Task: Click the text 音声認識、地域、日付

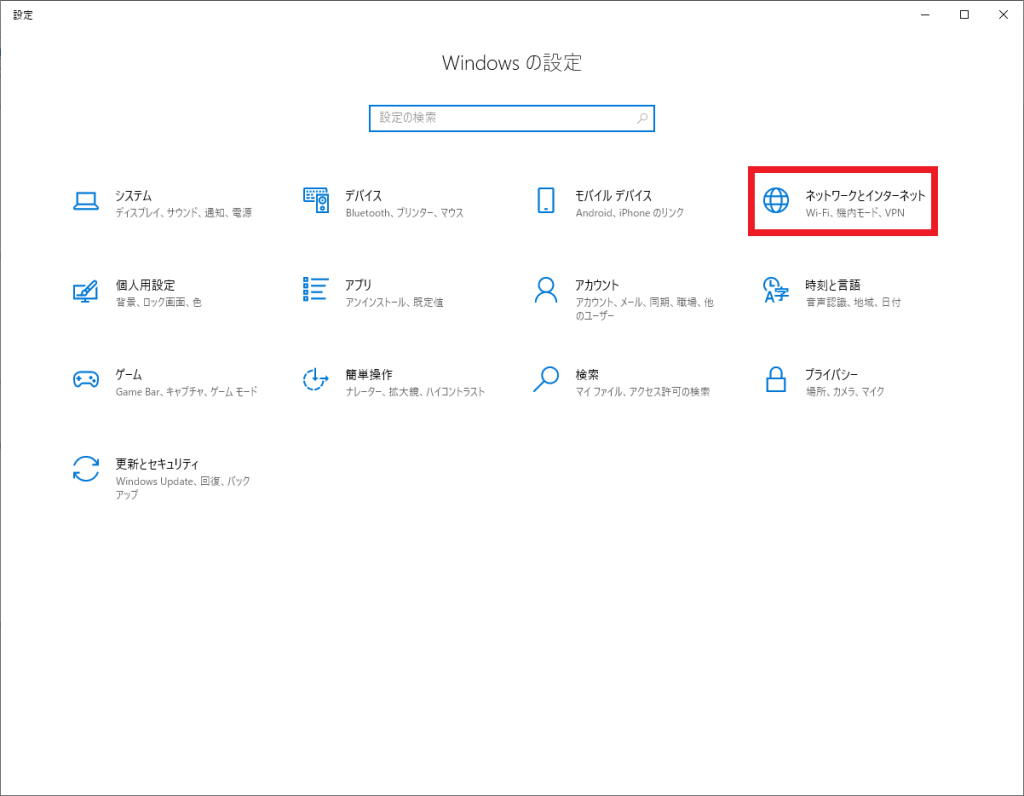Action: [853, 302]
